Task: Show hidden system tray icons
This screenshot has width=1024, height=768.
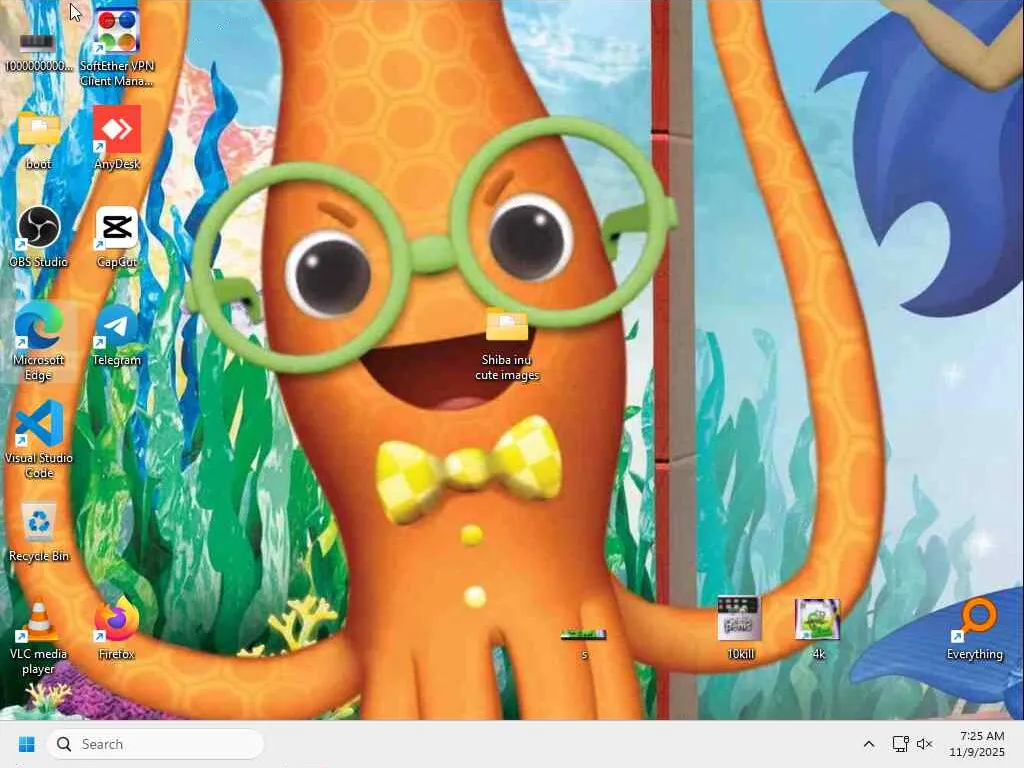Action: 869,744
